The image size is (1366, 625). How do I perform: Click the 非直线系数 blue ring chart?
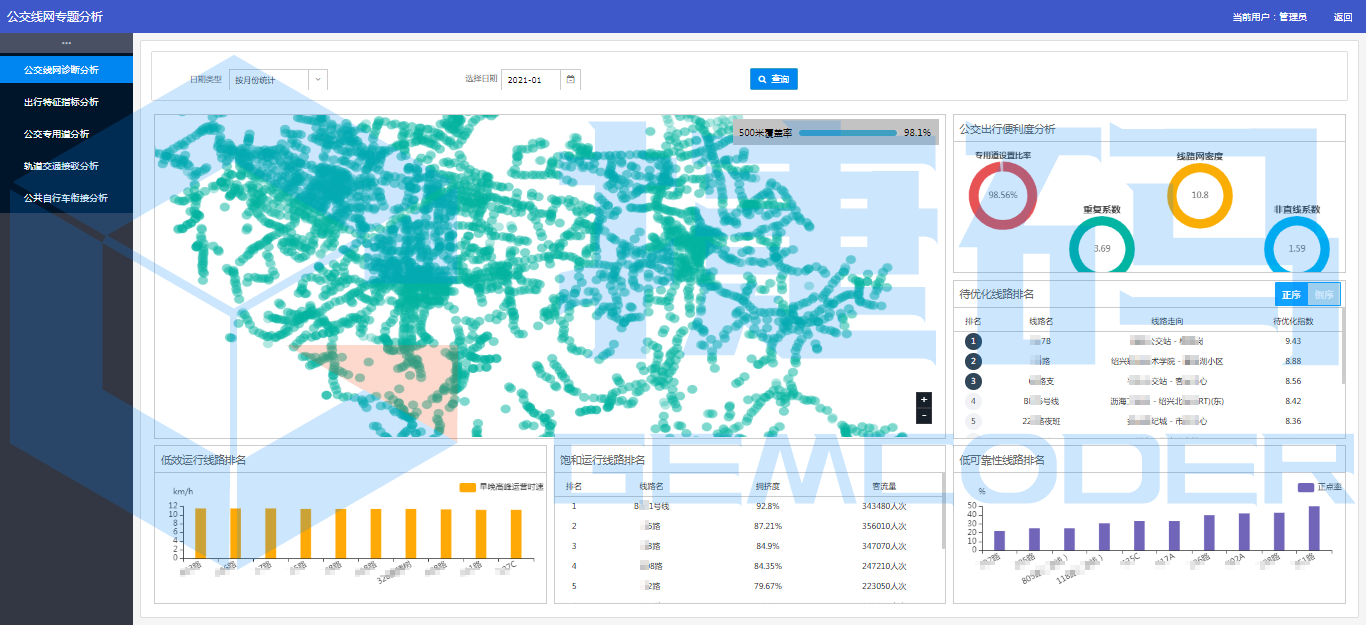click(1297, 247)
